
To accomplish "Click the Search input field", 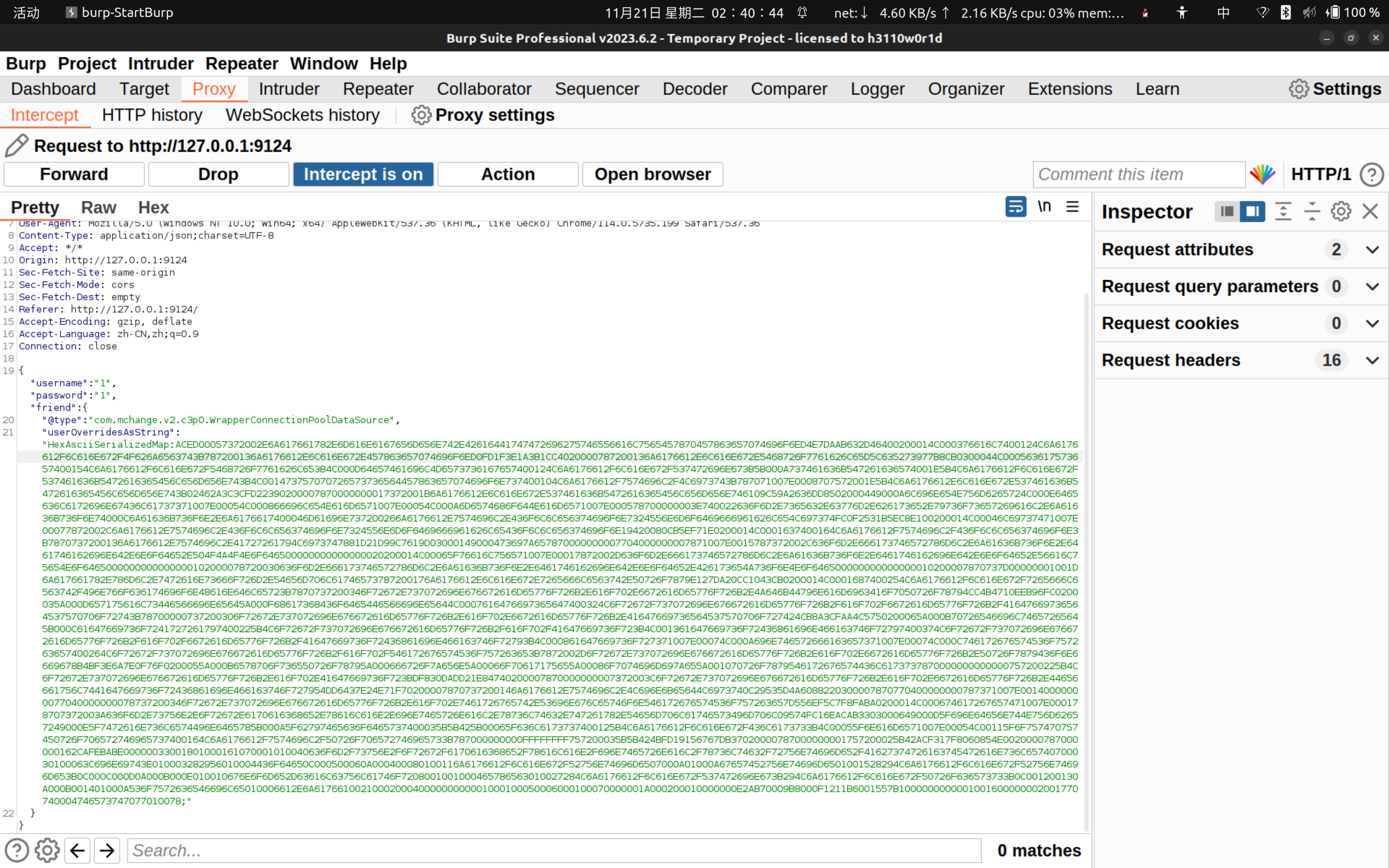I will click(x=554, y=850).
